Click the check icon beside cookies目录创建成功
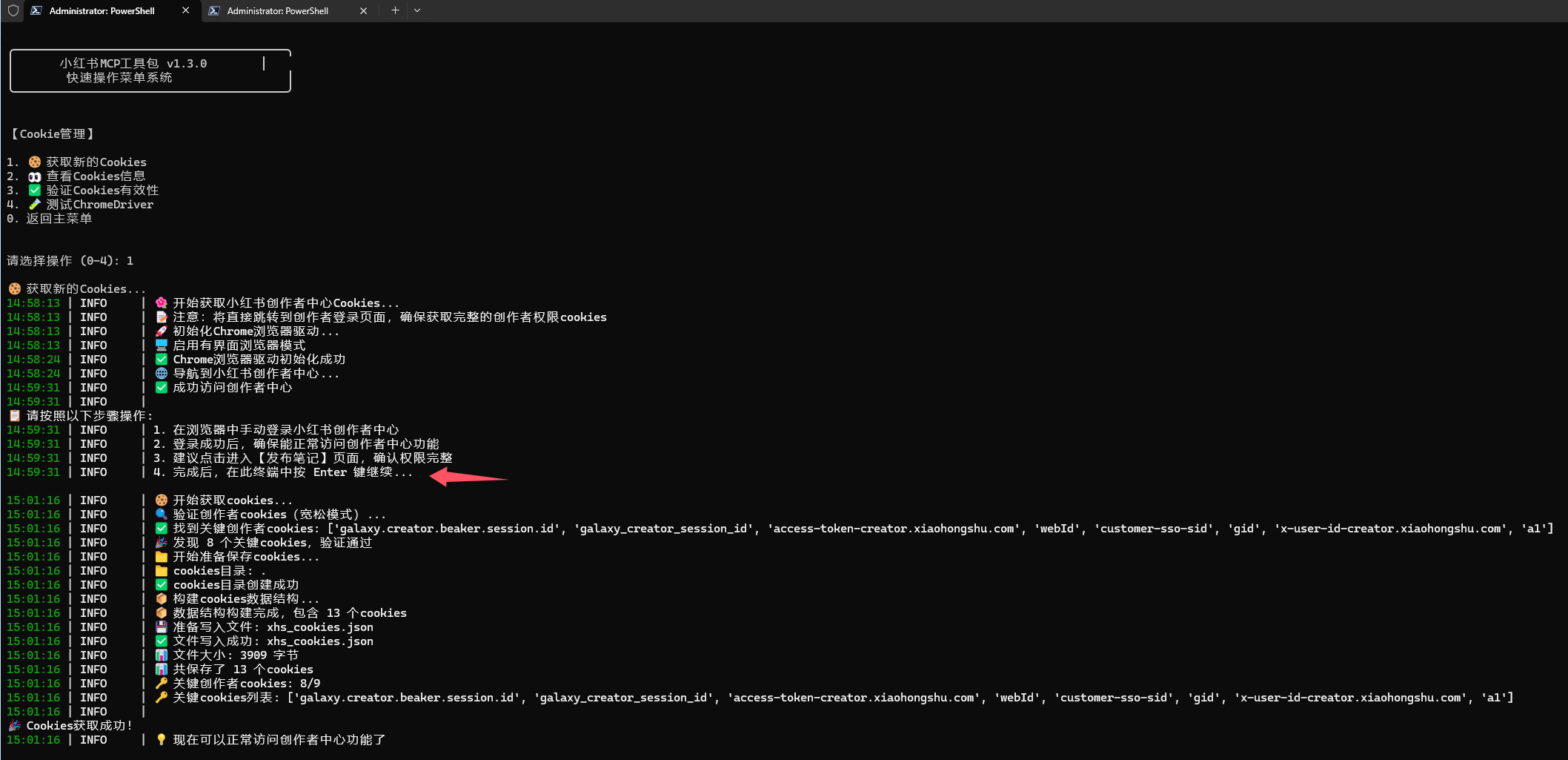Screen dimensions: 1568x760 (x=162, y=584)
